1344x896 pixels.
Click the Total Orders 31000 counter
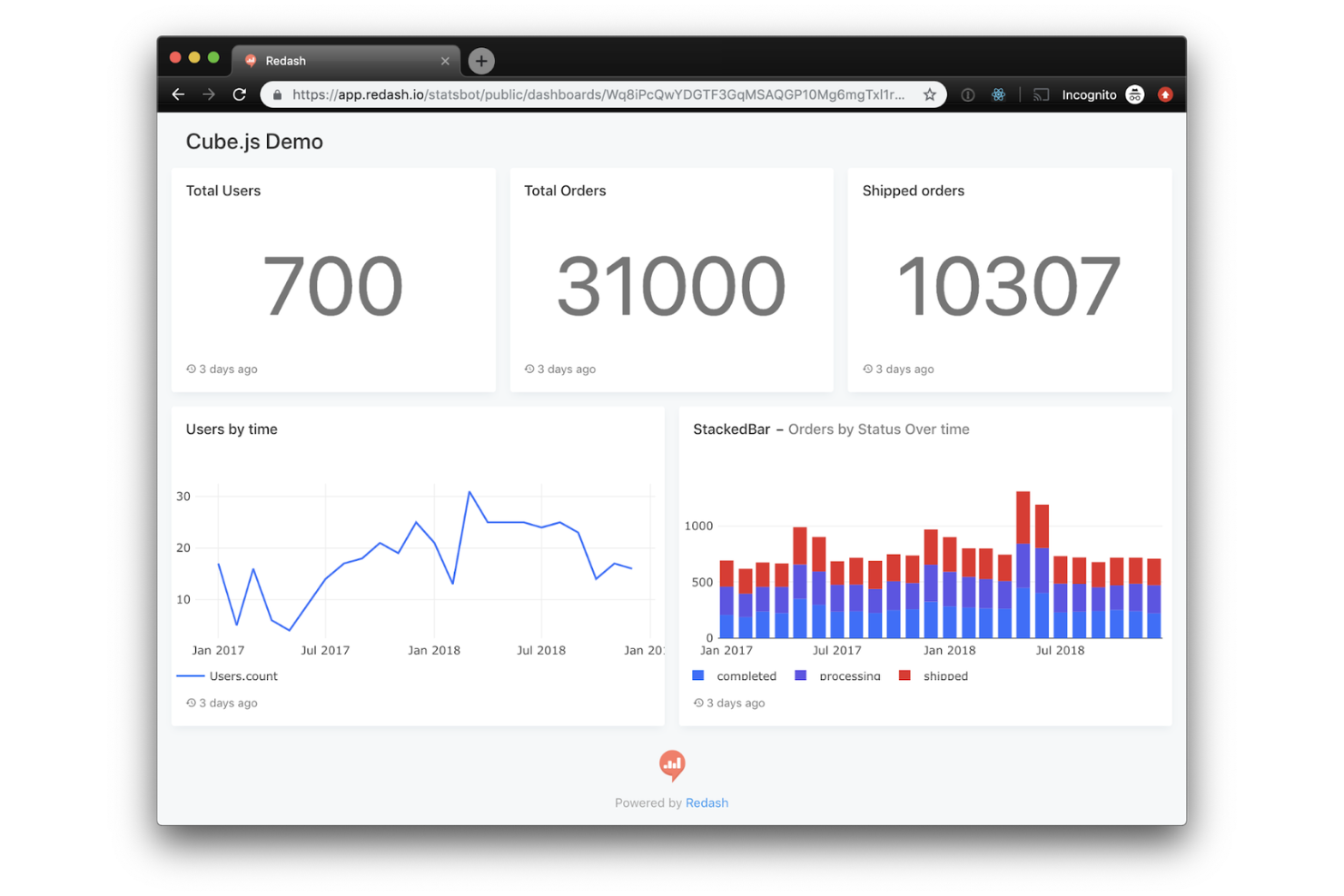(671, 286)
